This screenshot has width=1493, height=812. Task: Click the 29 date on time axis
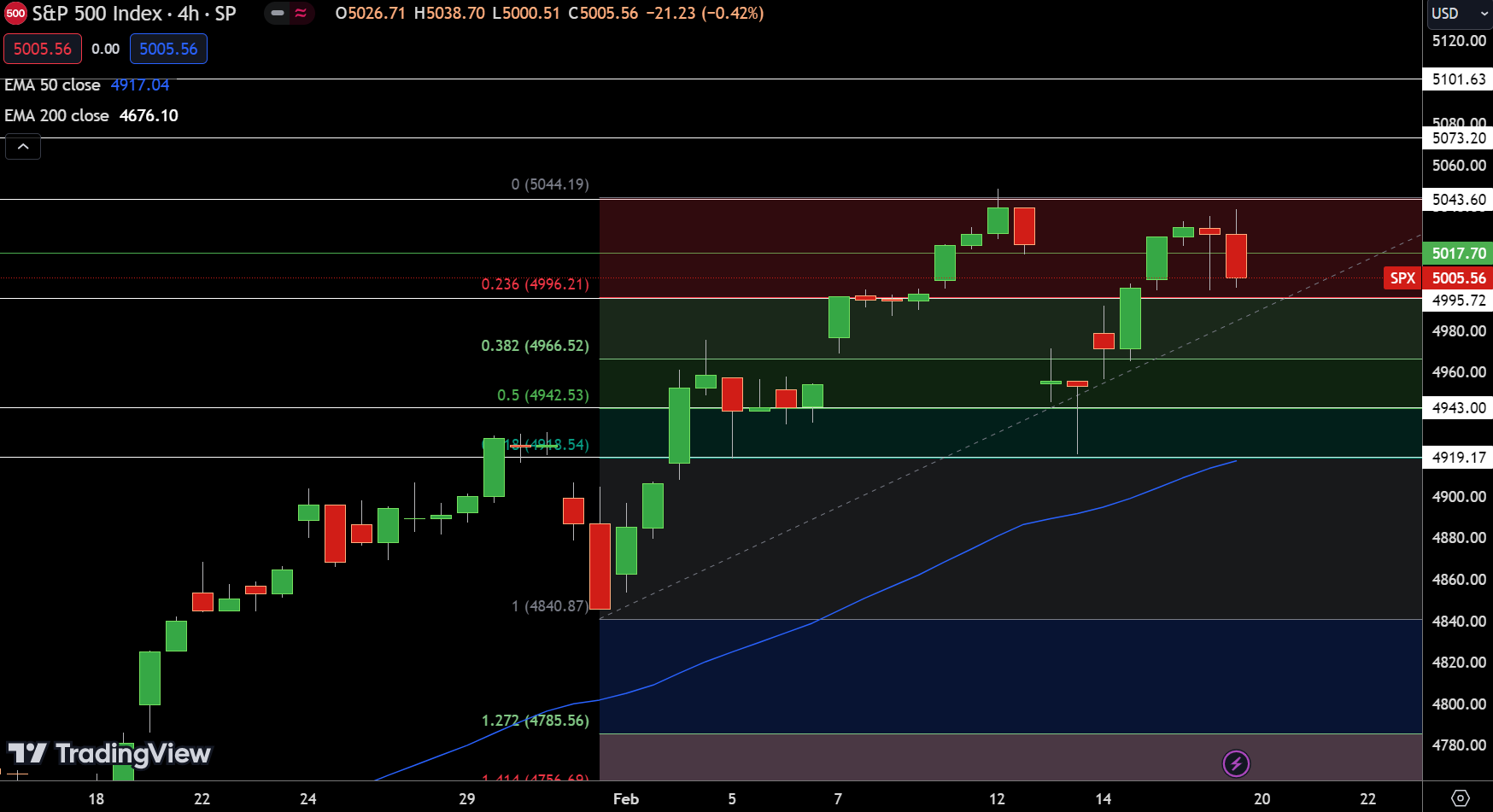(x=467, y=799)
